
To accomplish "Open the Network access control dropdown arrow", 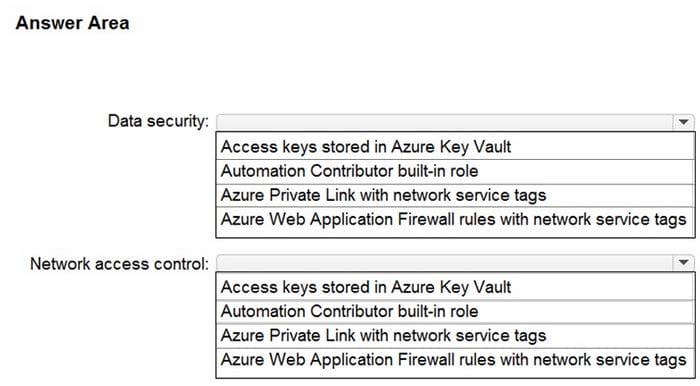I will [683, 262].
